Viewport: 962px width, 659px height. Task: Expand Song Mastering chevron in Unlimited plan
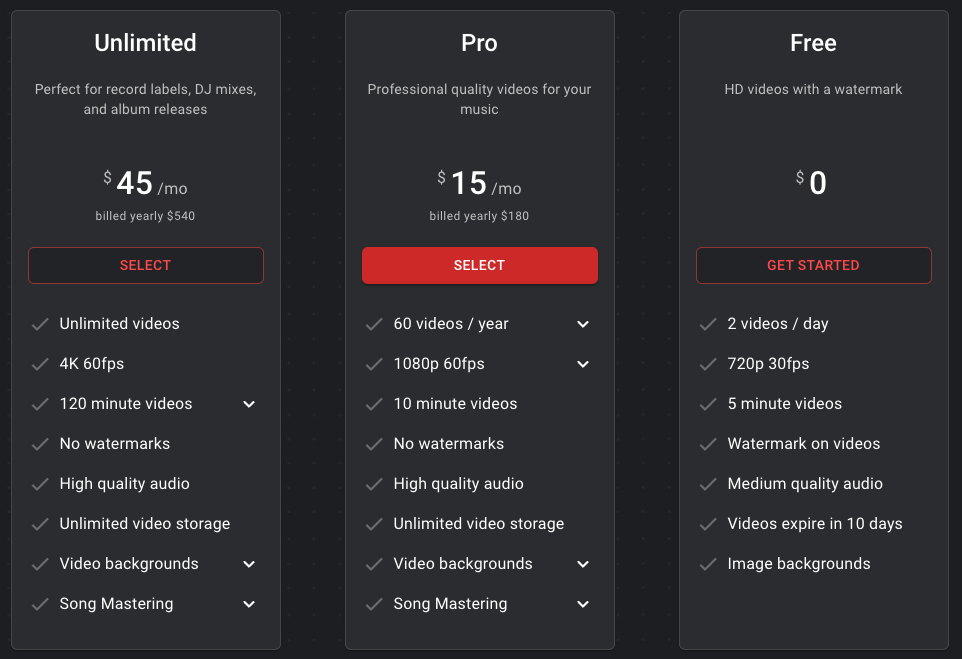249,604
